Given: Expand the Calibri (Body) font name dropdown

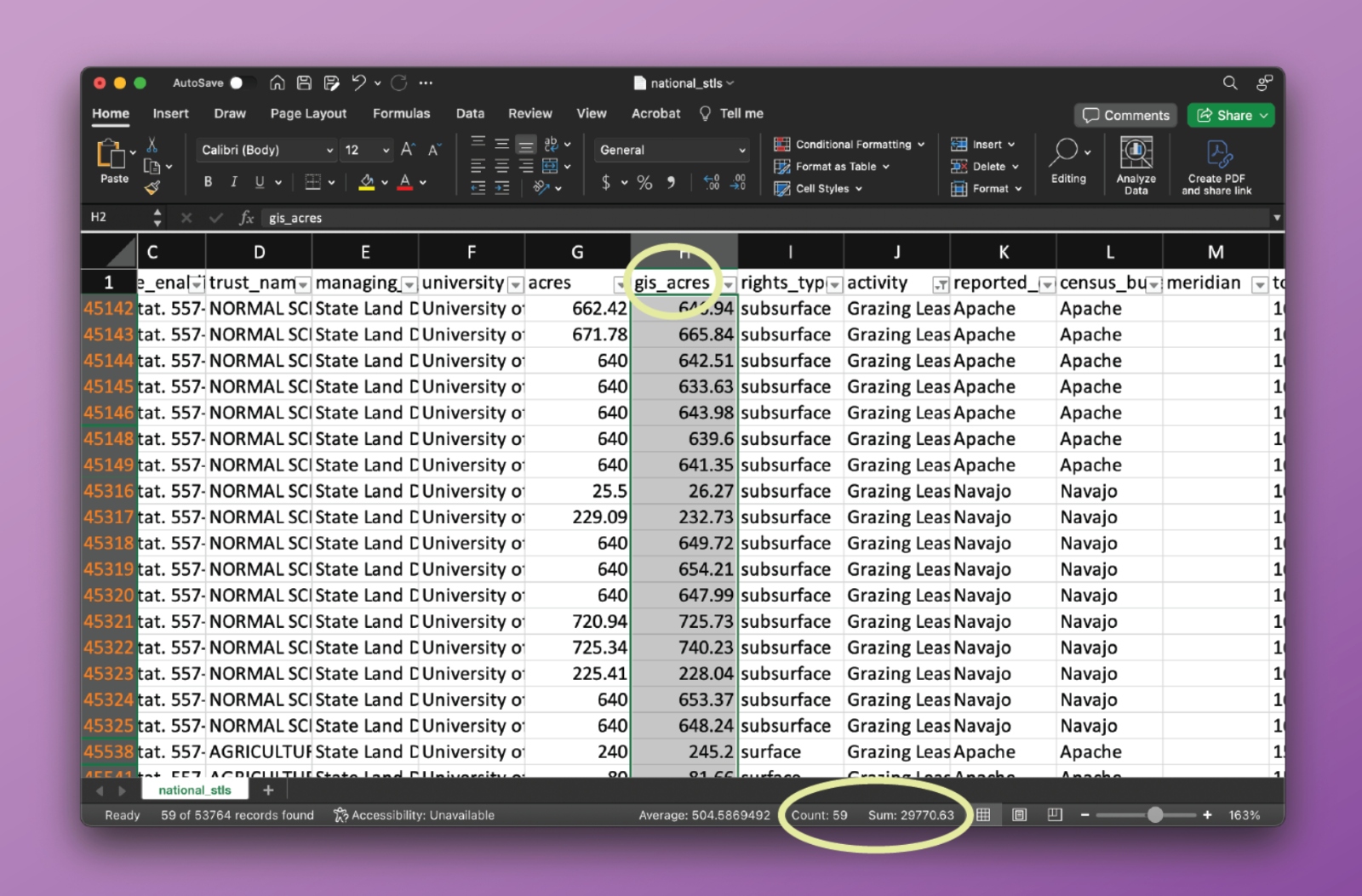Looking at the screenshot, I should pos(329,150).
